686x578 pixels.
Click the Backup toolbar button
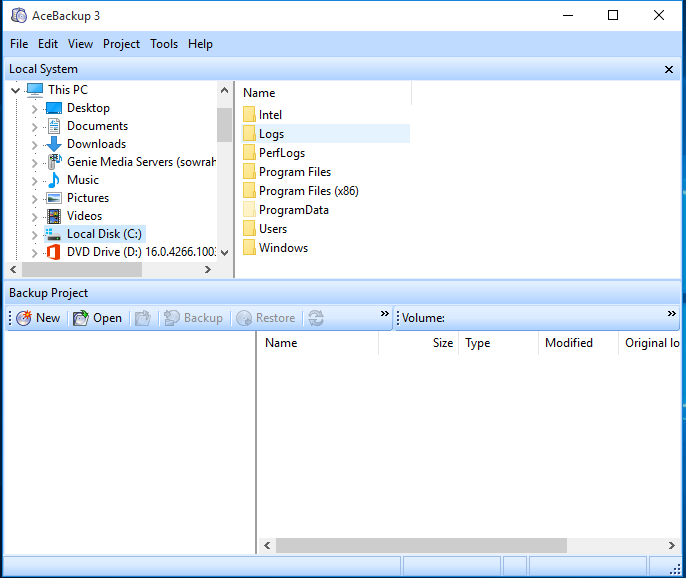tap(193, 318)
